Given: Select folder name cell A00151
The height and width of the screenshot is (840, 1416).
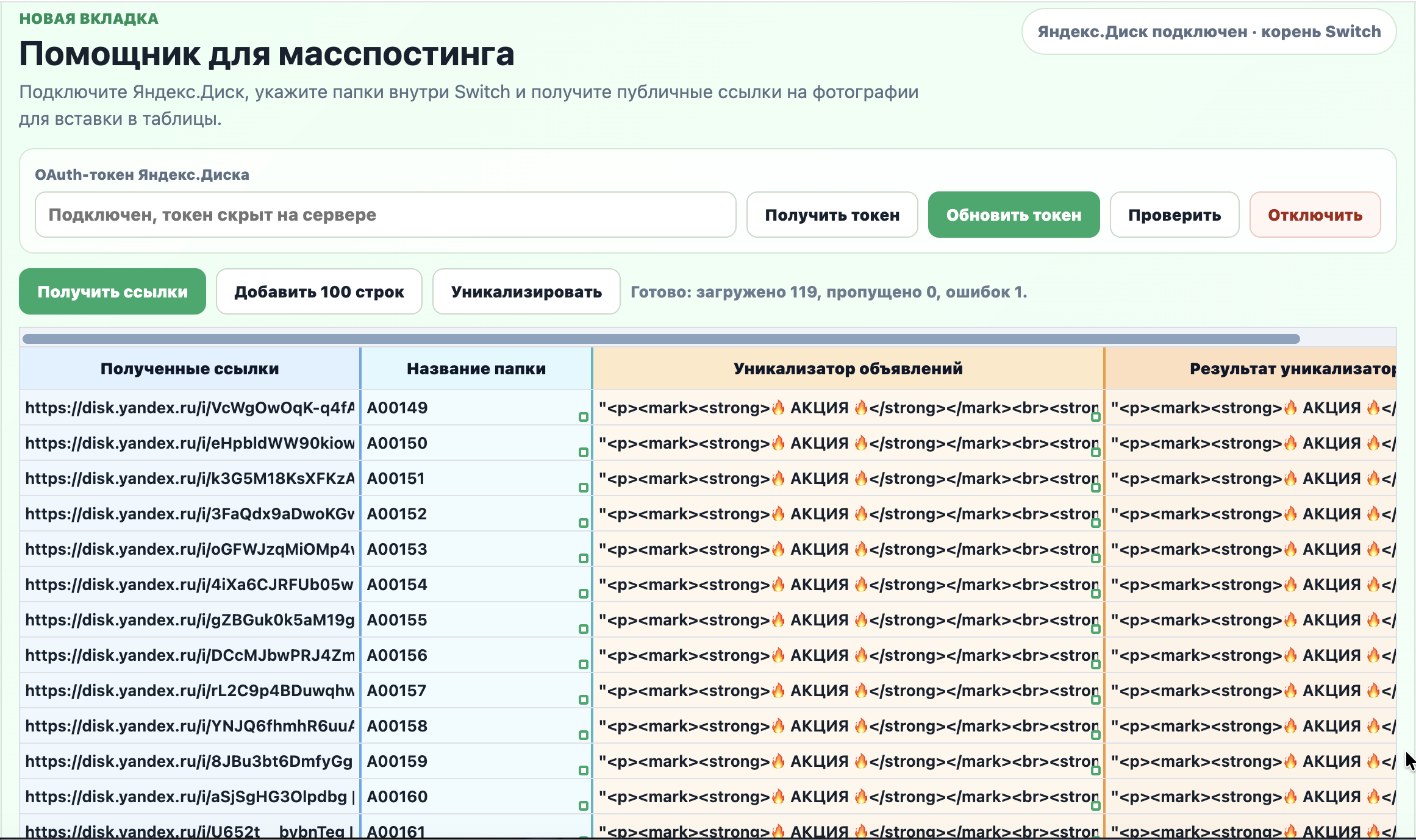Looking at the screenshot, I should [x=476, y=478].
